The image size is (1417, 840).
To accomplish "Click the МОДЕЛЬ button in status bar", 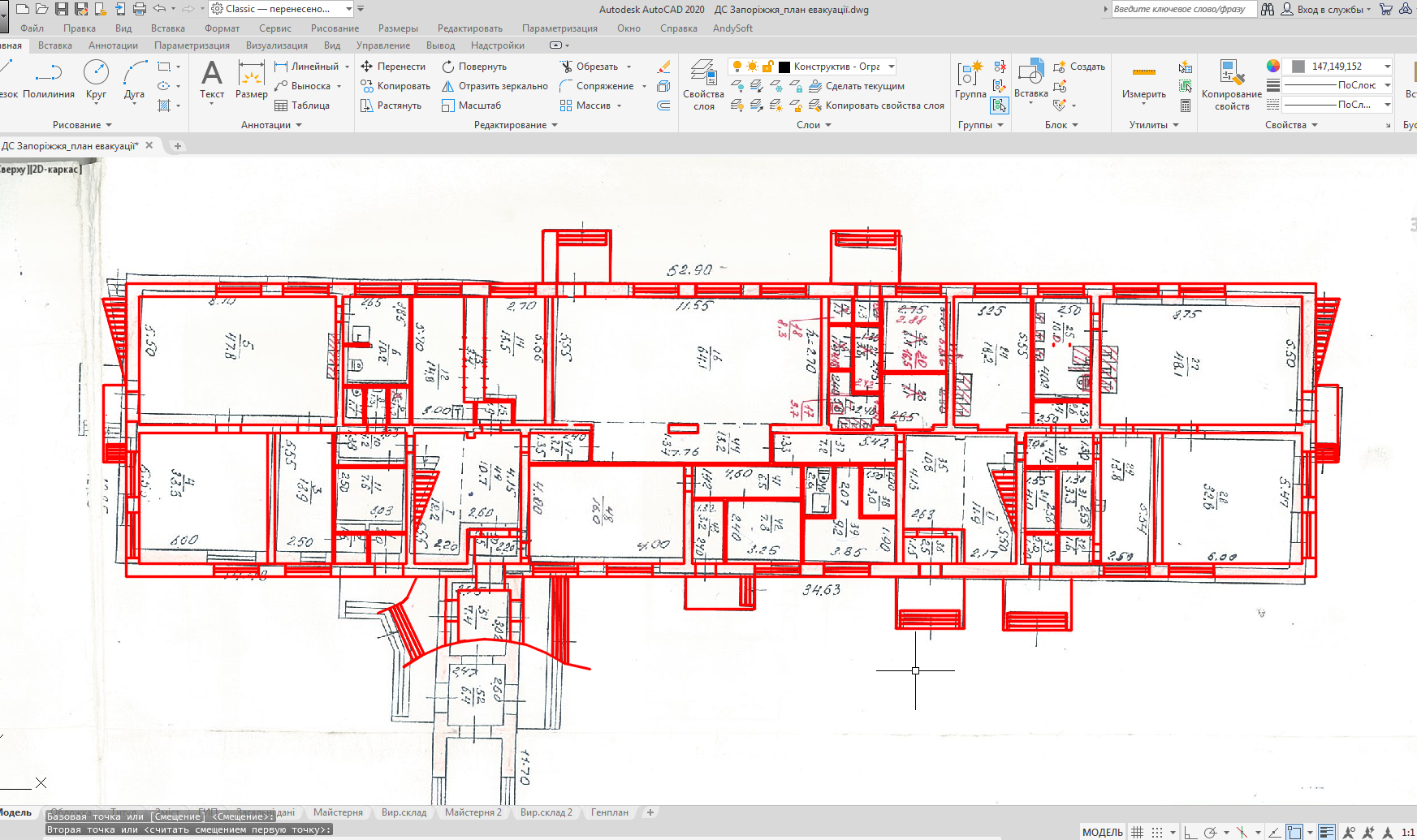I will pos(1102,832).
